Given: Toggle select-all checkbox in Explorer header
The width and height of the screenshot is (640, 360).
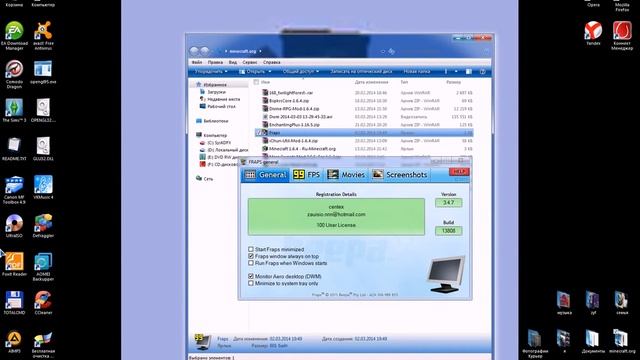Looking at the screenshot, I should click(x=256, y=82).
